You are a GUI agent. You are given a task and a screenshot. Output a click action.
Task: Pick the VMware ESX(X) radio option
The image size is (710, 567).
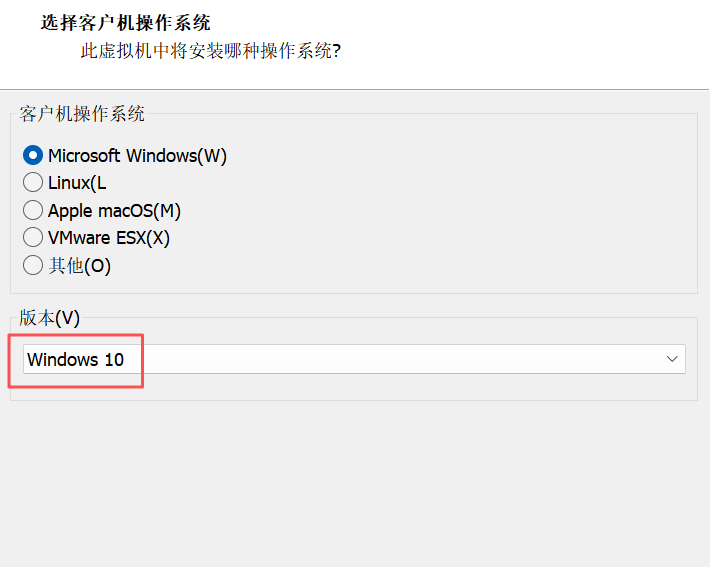[x=33, y=238]
